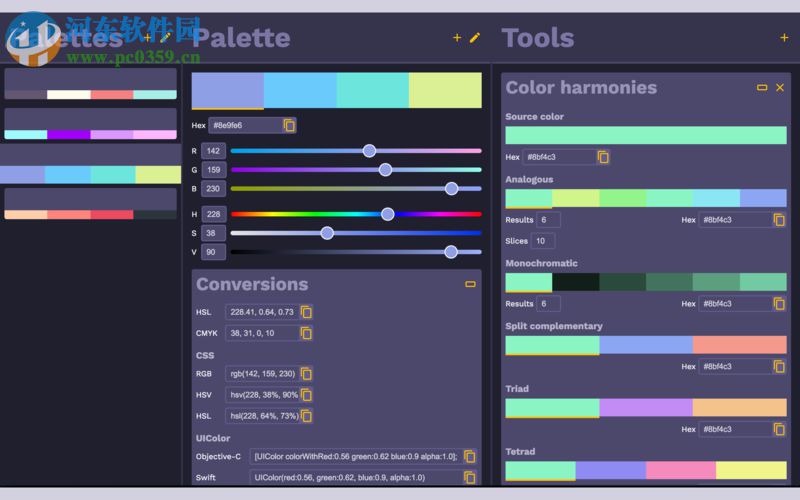Click the H value field showing 228

[213, 214]
